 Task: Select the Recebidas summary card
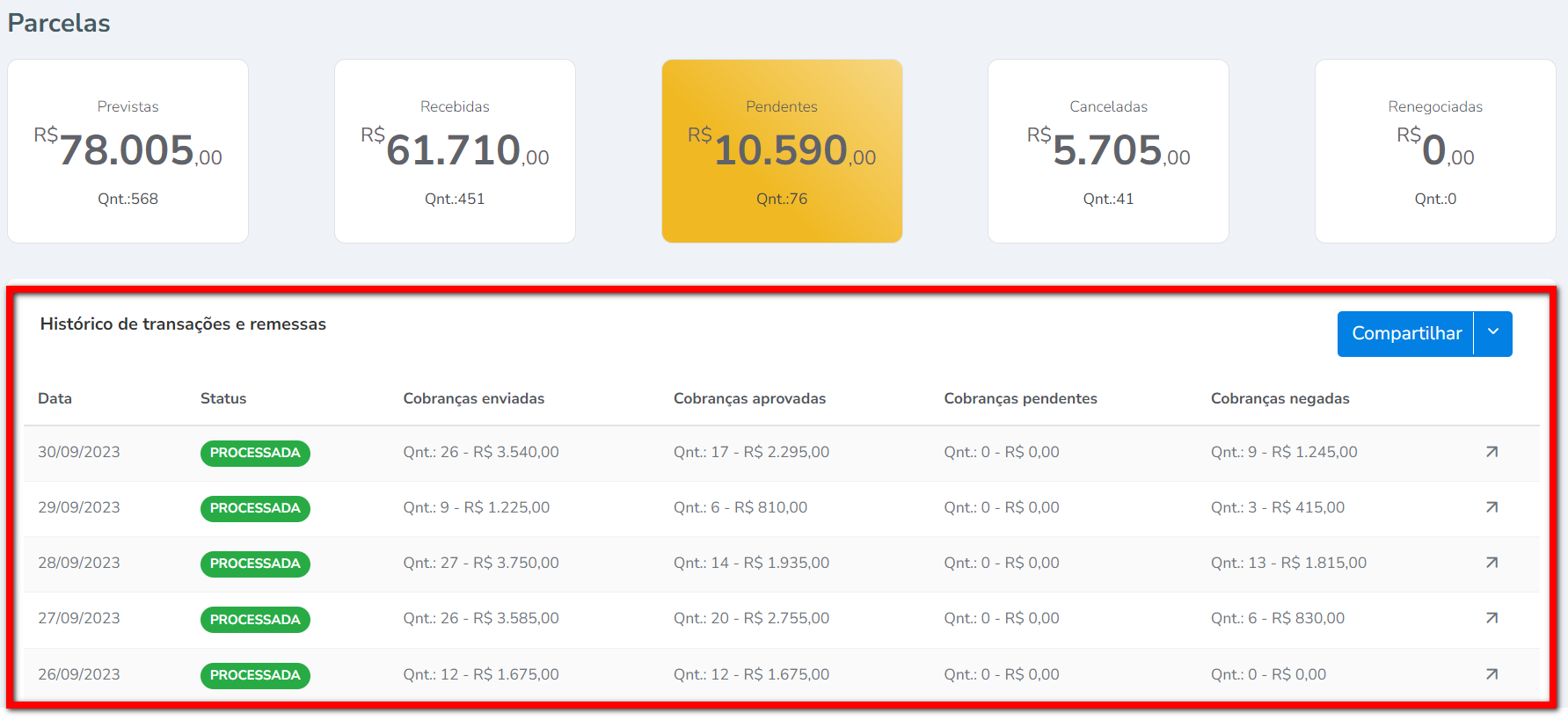pyautogui.click(x=455, y=151)
